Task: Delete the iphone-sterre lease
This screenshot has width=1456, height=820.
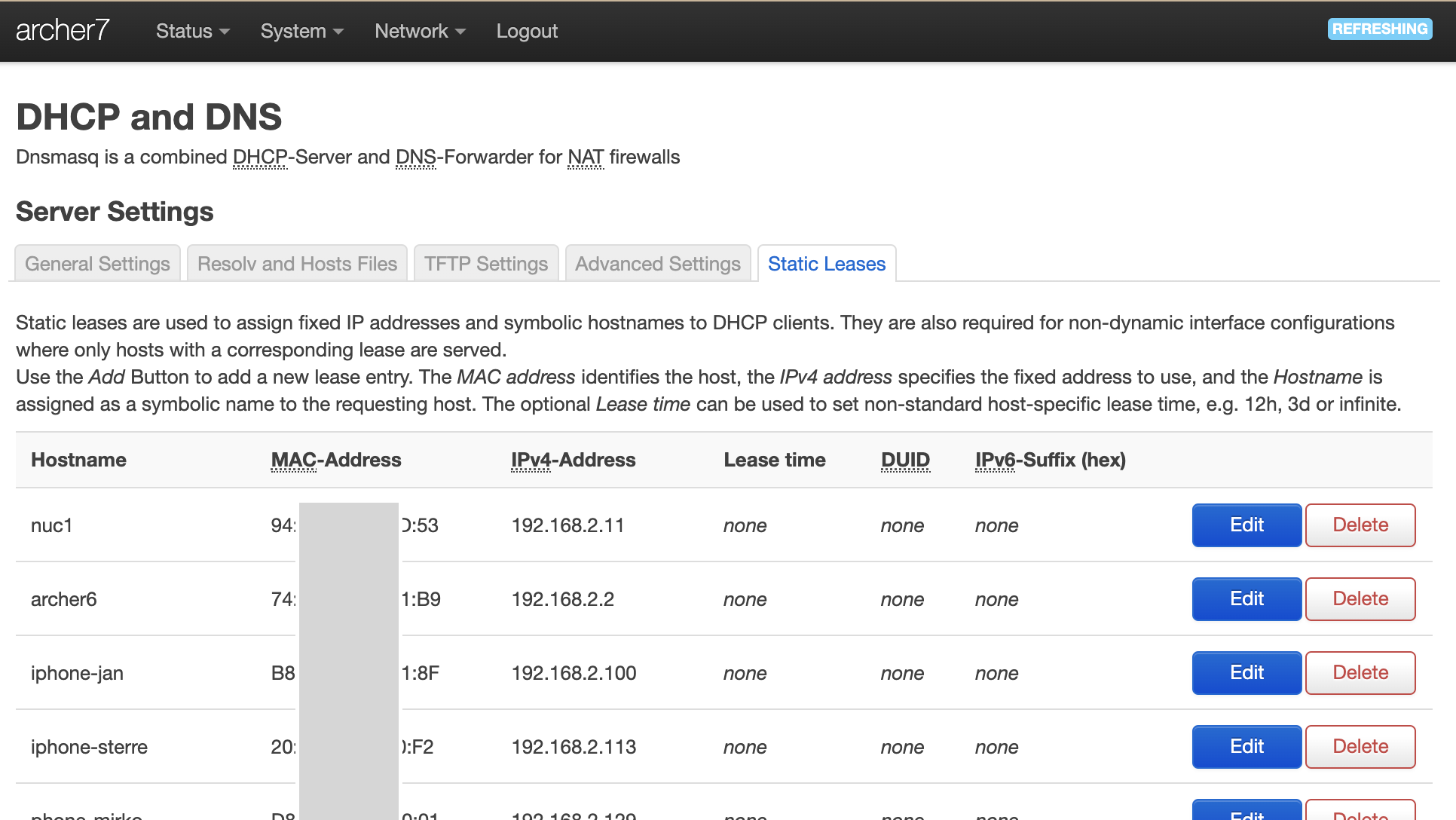Action: pos(1360,746)
